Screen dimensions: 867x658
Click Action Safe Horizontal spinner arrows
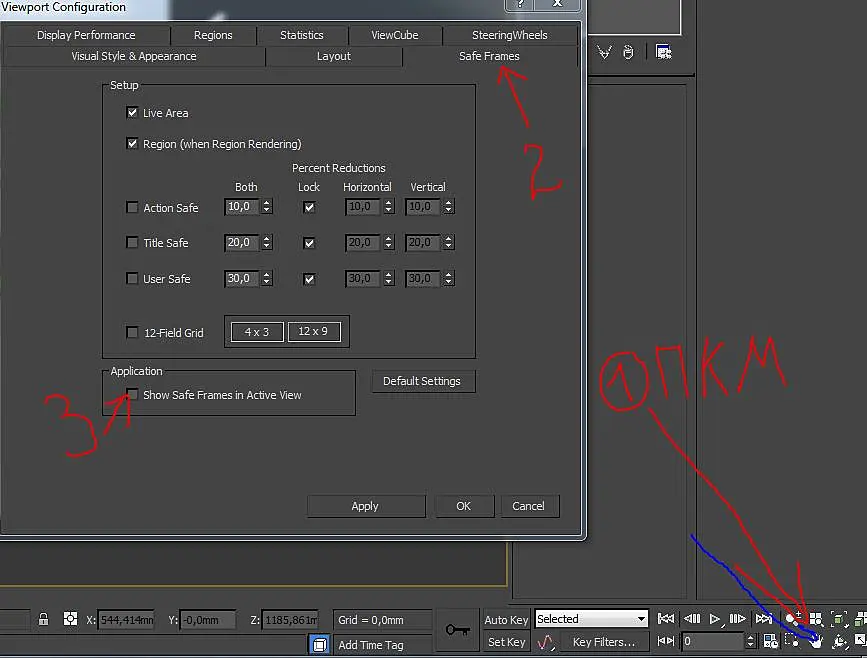(389, 207)
